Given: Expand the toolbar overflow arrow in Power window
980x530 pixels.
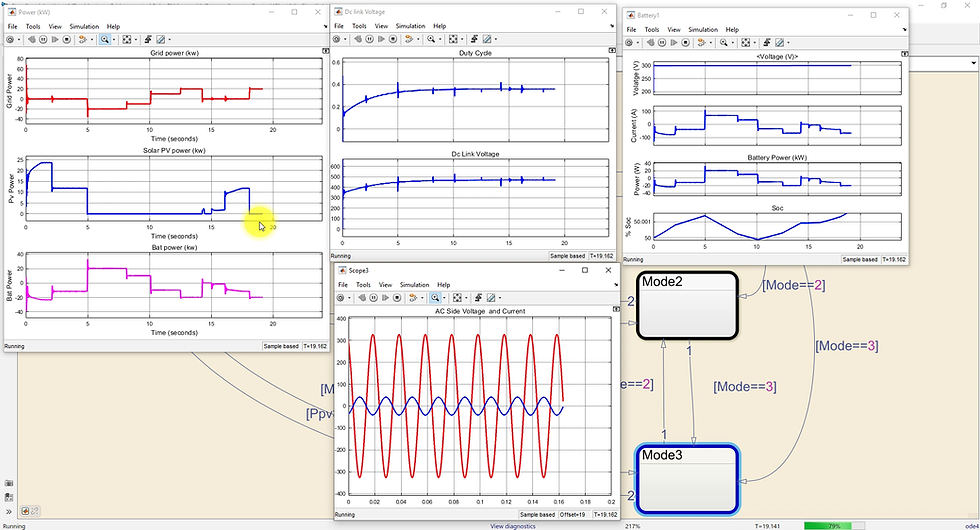Looking at the screenshot, I should click(x=325, y=27).
